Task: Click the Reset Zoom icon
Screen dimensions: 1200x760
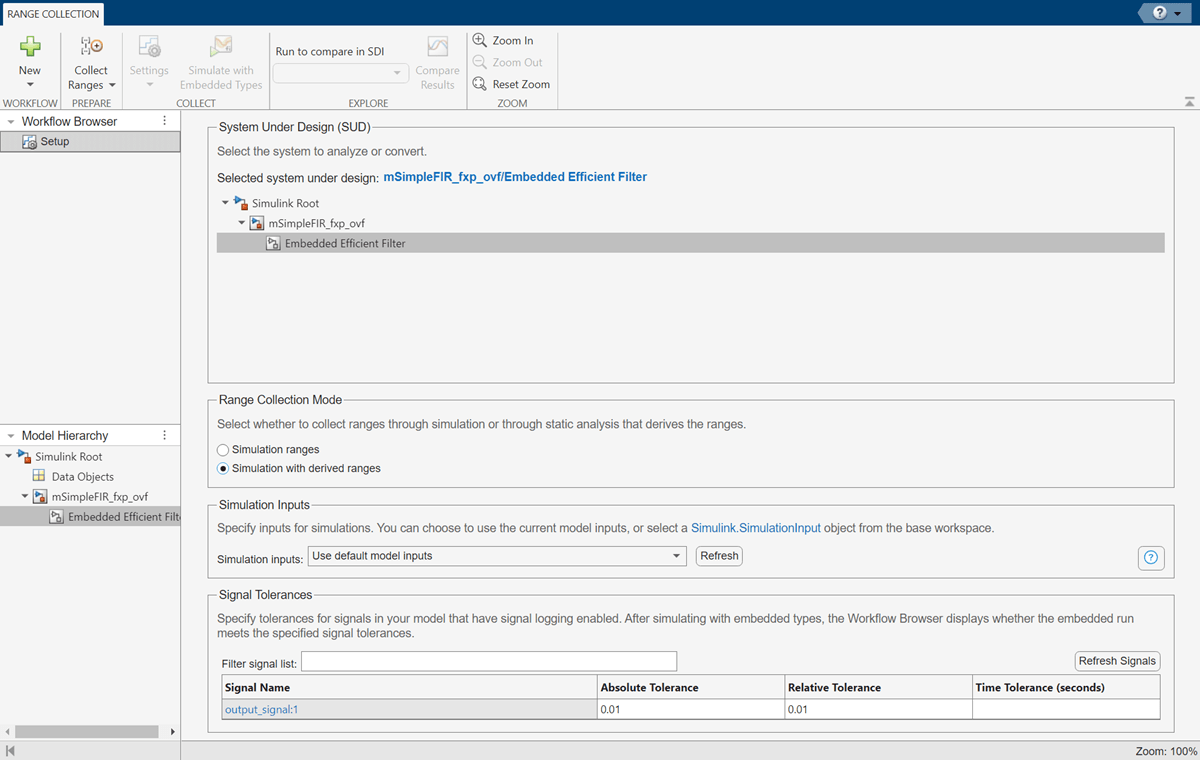Action: coord(480,85)
